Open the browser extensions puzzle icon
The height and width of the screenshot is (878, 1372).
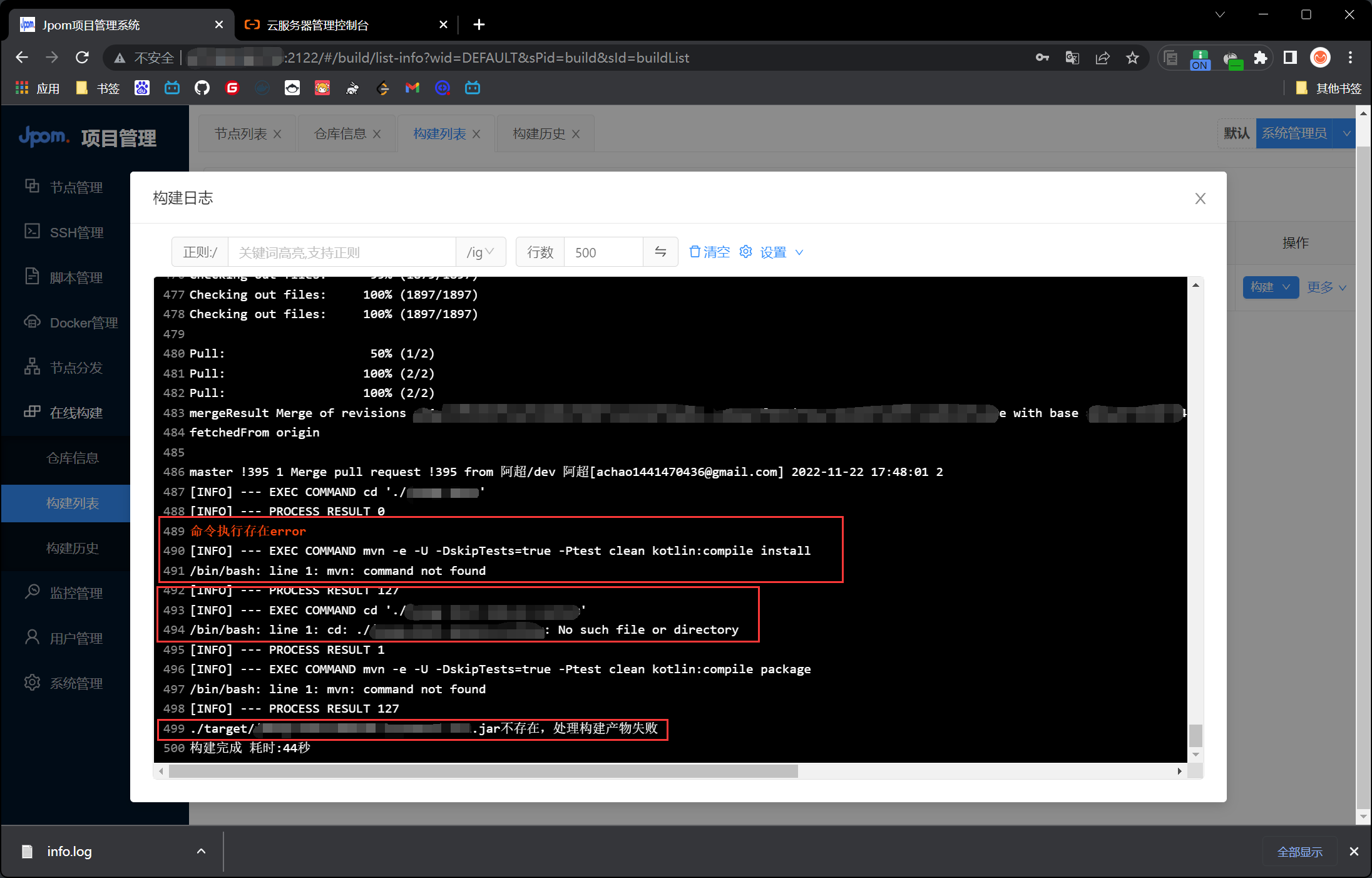coord(1260,58)
